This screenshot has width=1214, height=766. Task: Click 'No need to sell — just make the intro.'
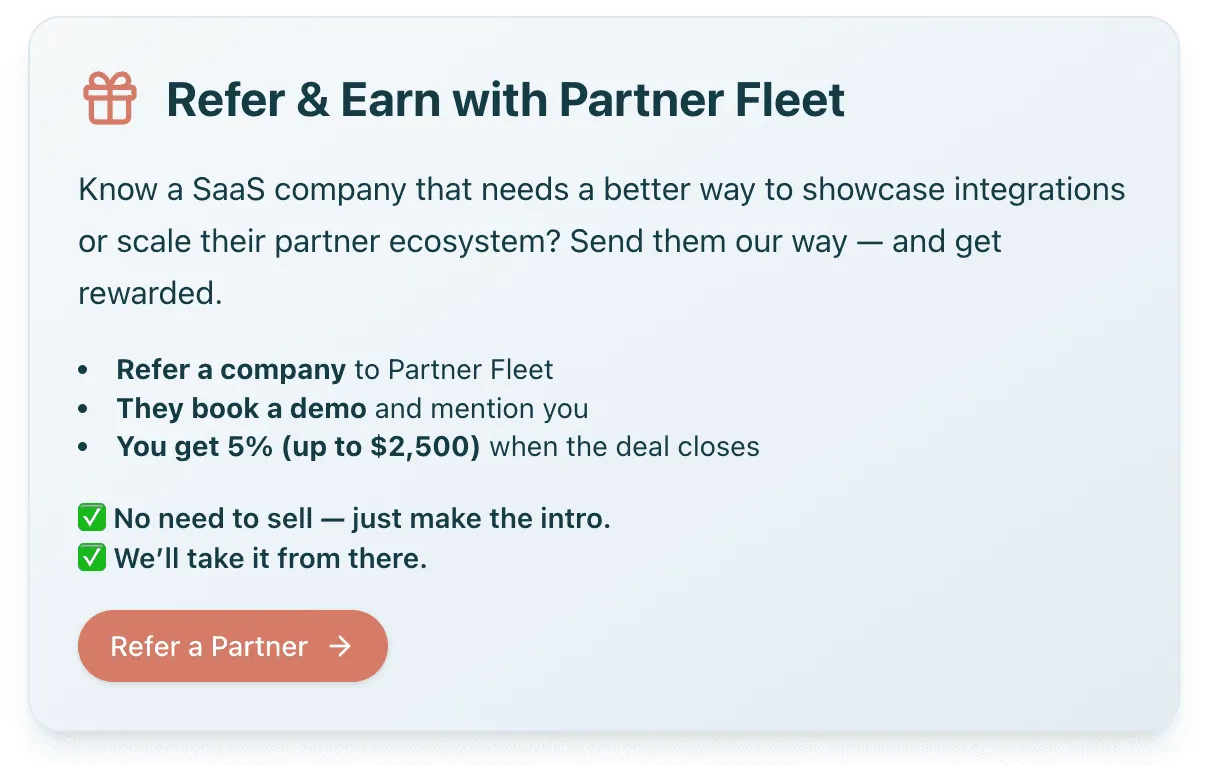click(362, 519)
